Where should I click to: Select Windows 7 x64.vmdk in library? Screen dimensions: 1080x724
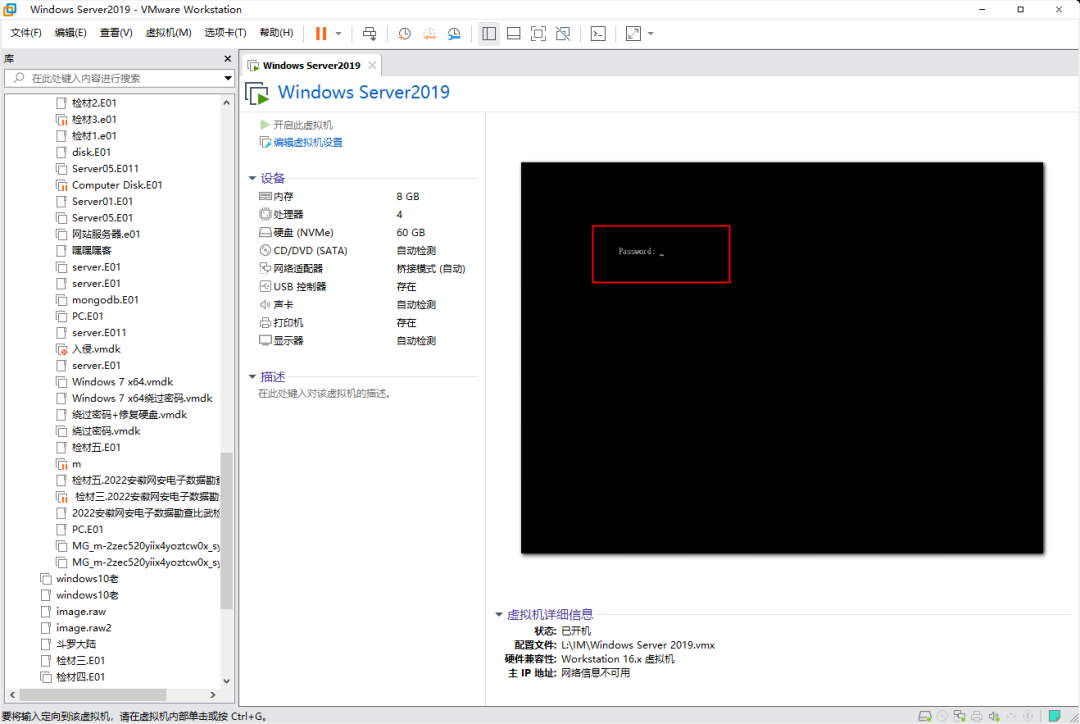(123, 382)
